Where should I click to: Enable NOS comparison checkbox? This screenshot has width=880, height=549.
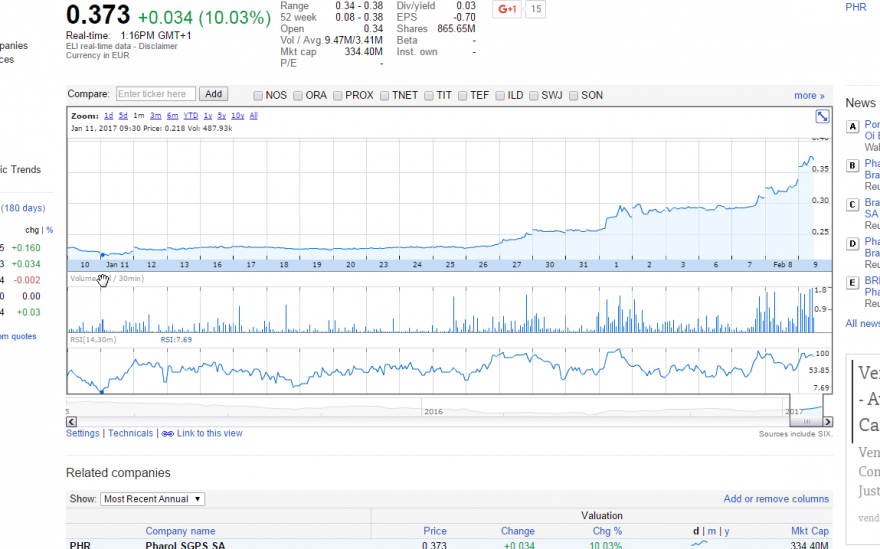click(x=258, y=96)
